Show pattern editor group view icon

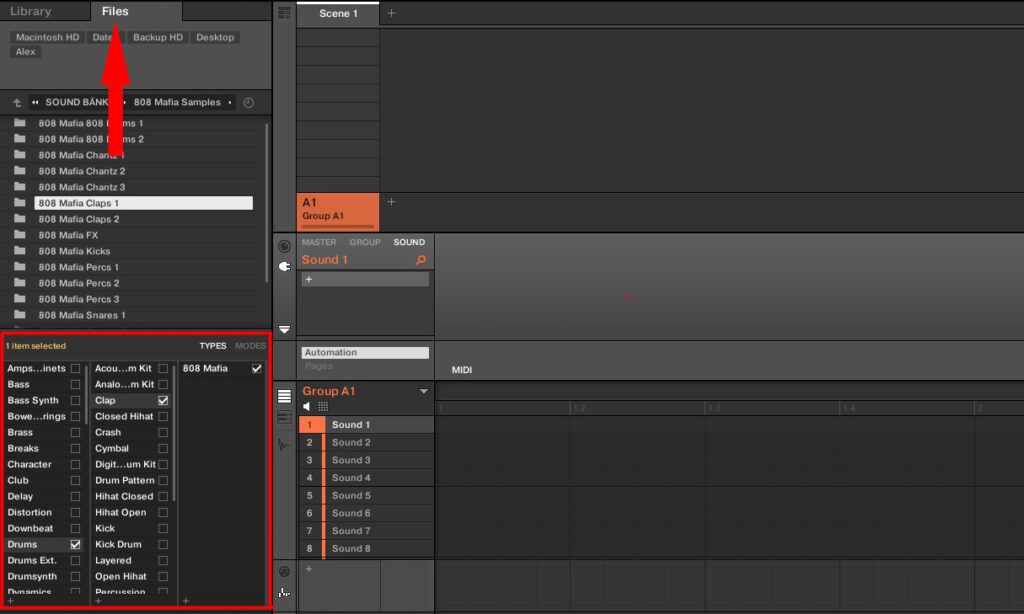click(x=284, y=396)
